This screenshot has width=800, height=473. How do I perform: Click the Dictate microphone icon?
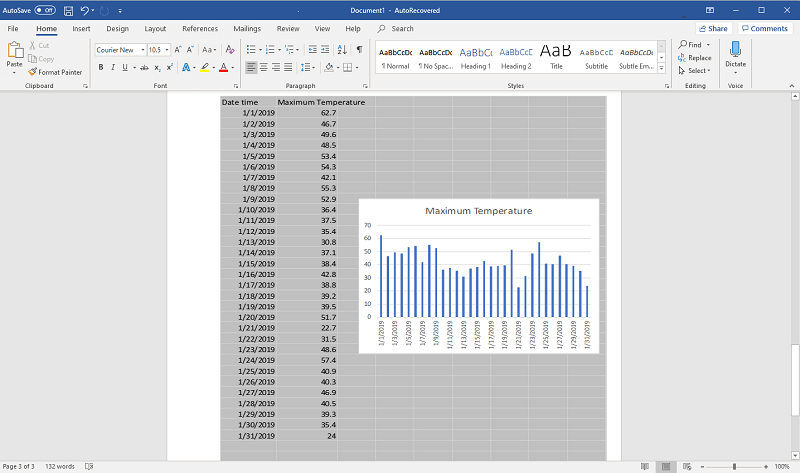click(x=735, y=49)
